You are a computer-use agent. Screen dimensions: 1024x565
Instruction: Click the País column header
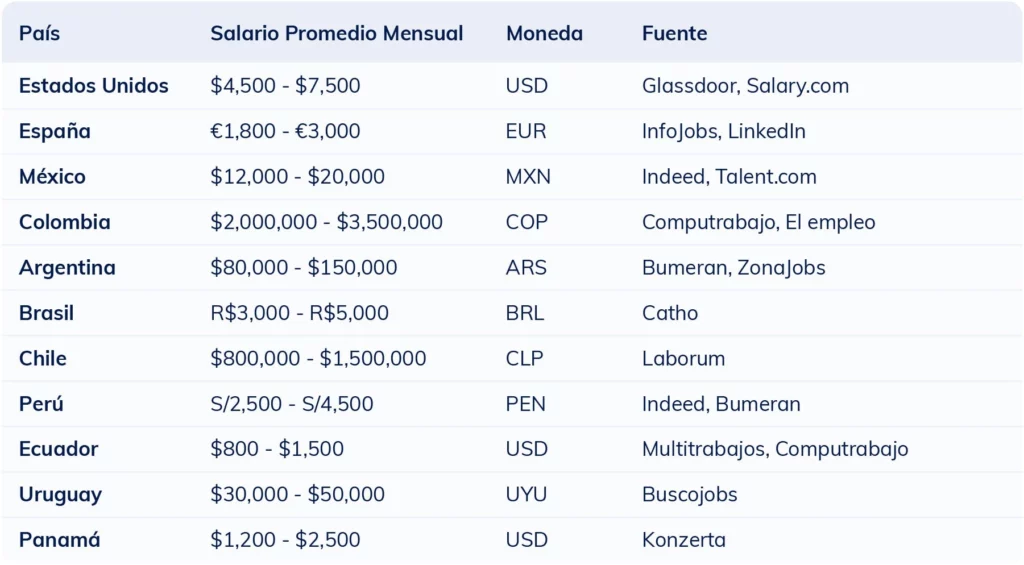[x=40, y=33]
